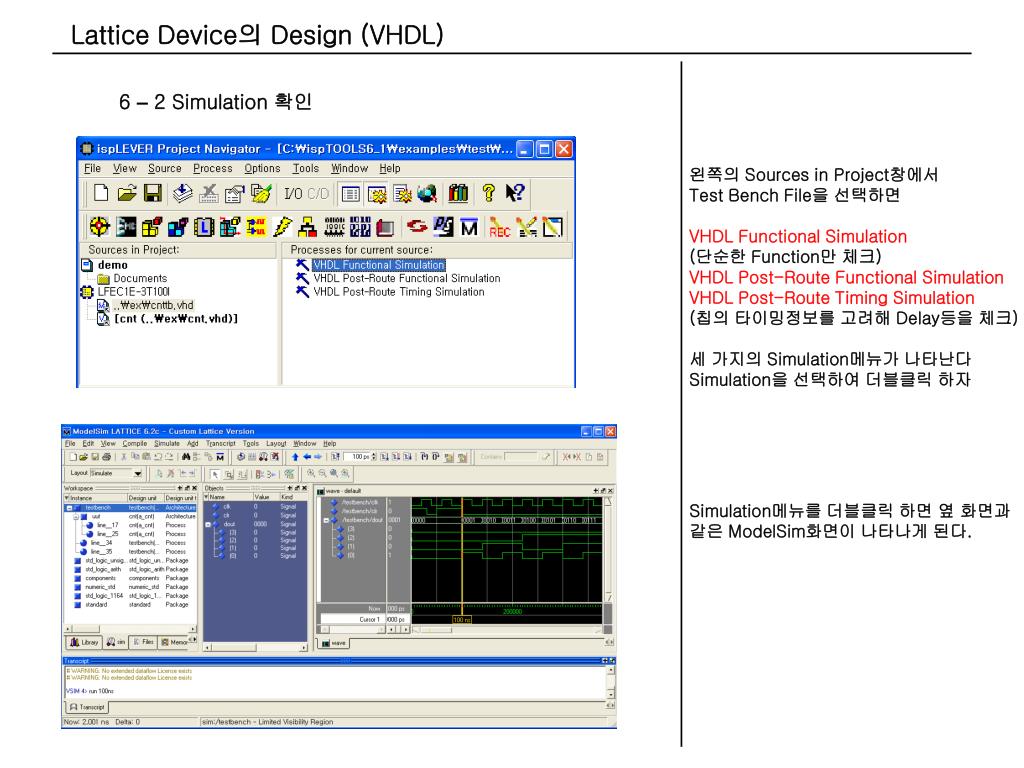
Task: Select LFEC1E-3T100I device in sources
Action: pos(134,292)
